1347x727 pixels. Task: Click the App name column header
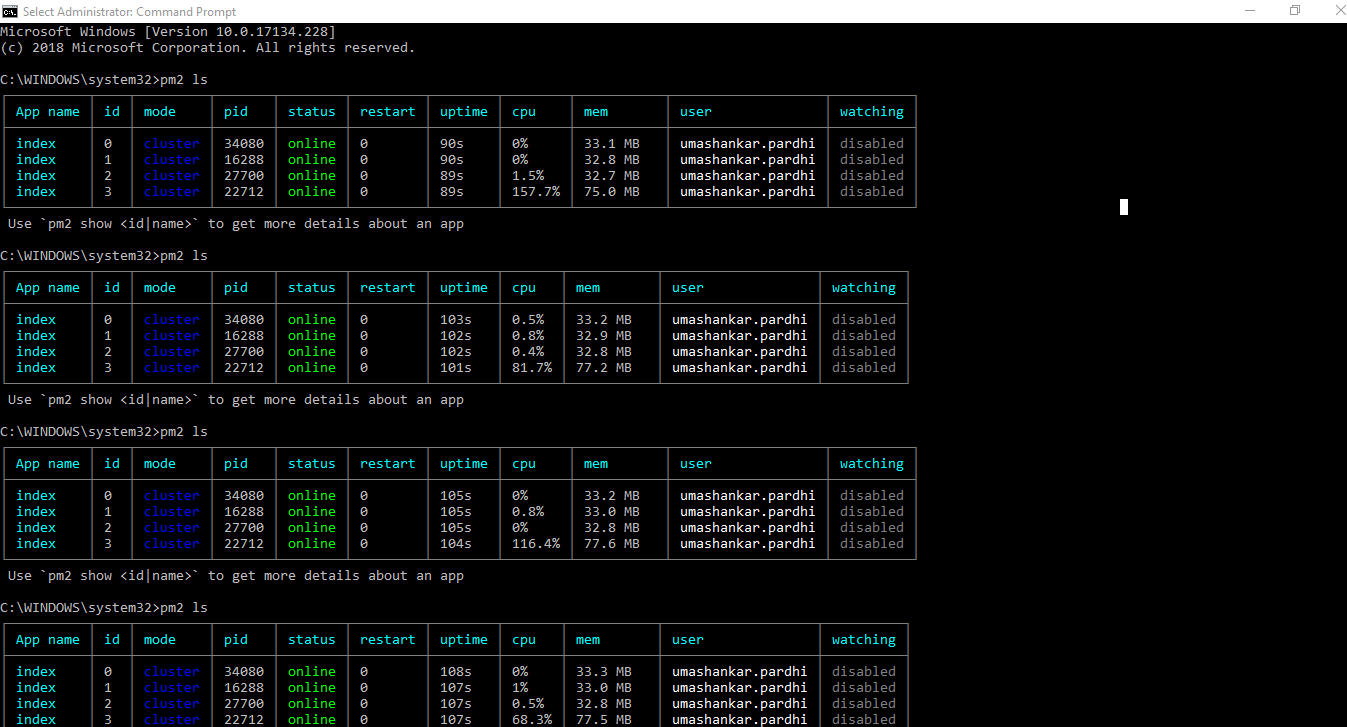pyautogui.click(x=47, y=111)
